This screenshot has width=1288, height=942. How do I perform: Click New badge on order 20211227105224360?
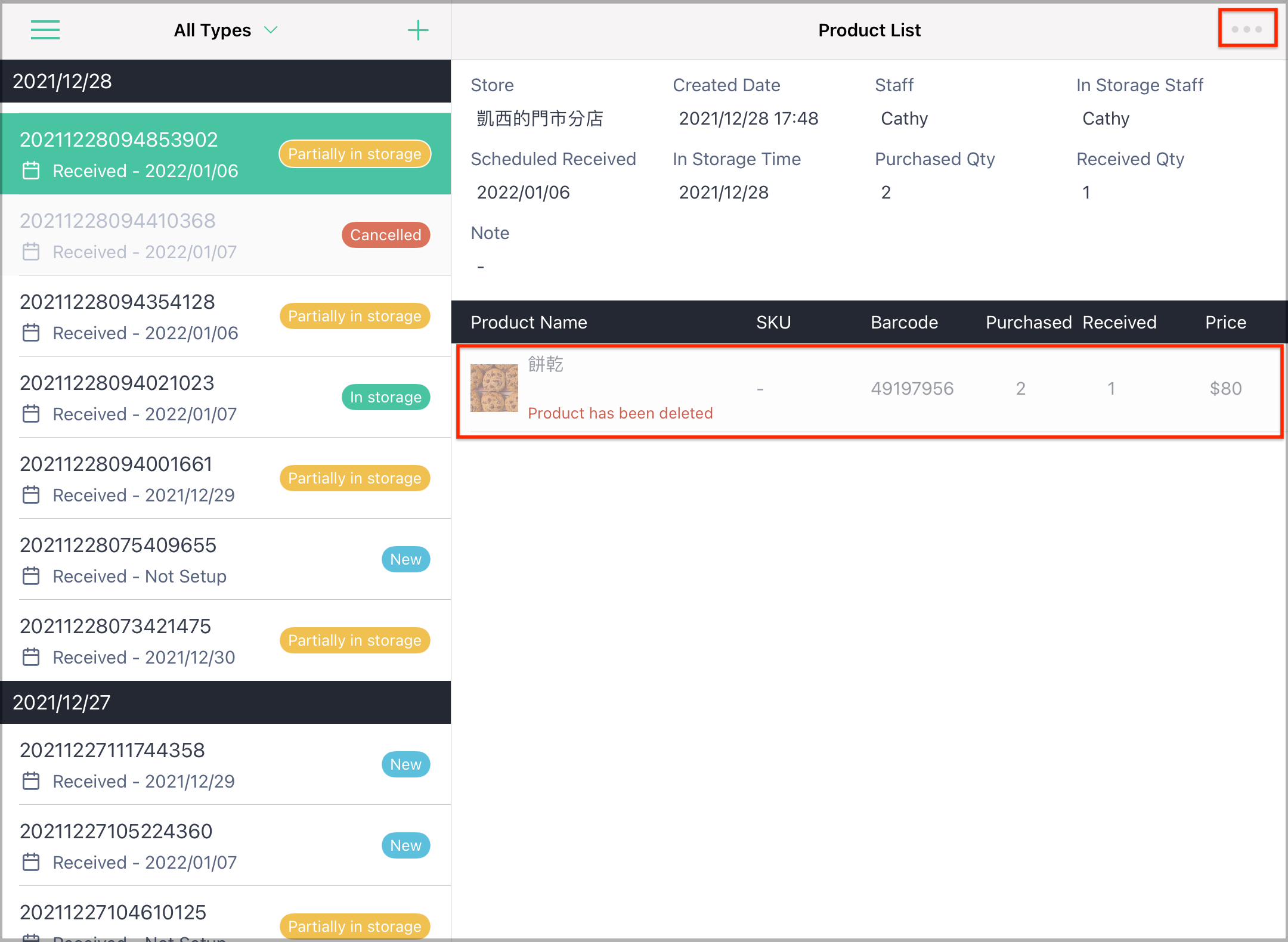click(405, 845)
